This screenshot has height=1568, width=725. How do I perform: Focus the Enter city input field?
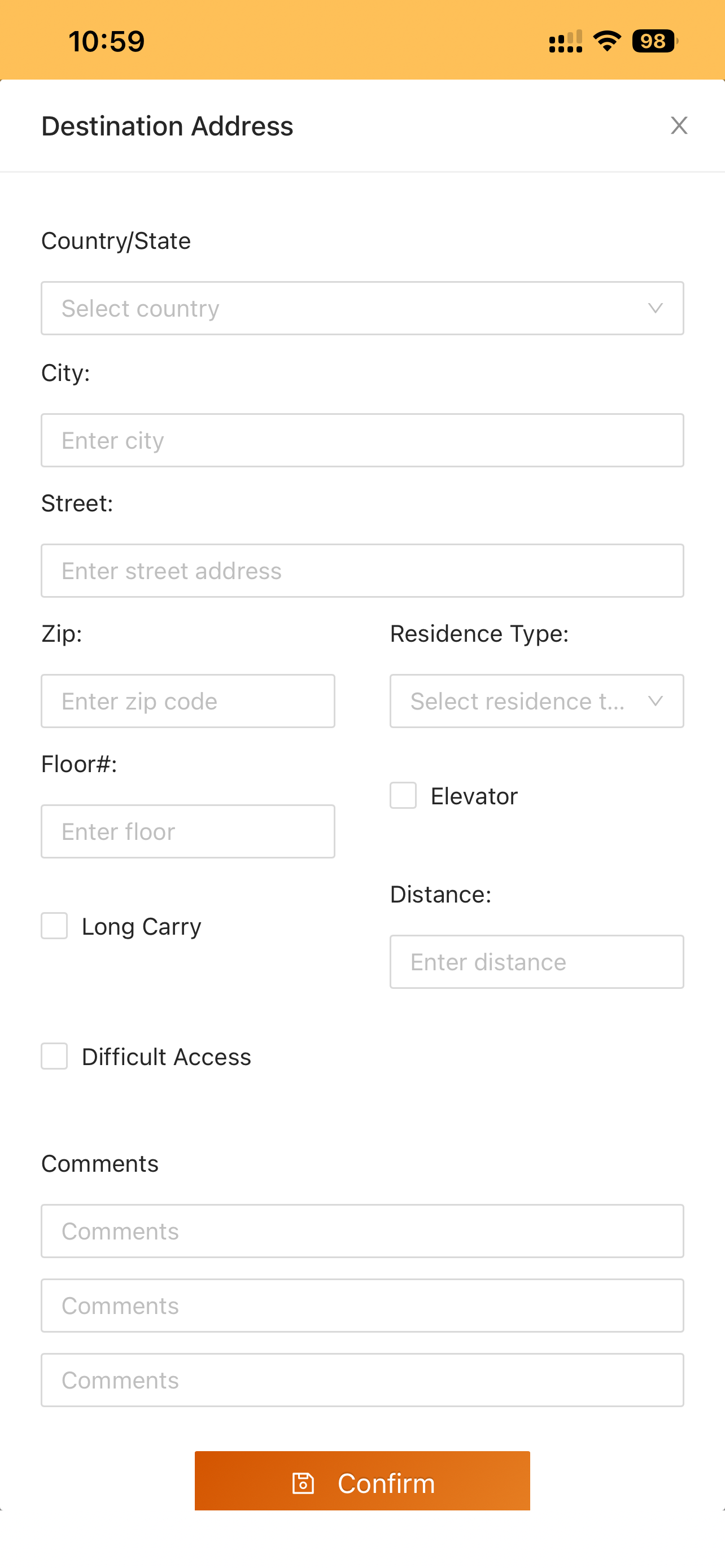pos(362,440)
